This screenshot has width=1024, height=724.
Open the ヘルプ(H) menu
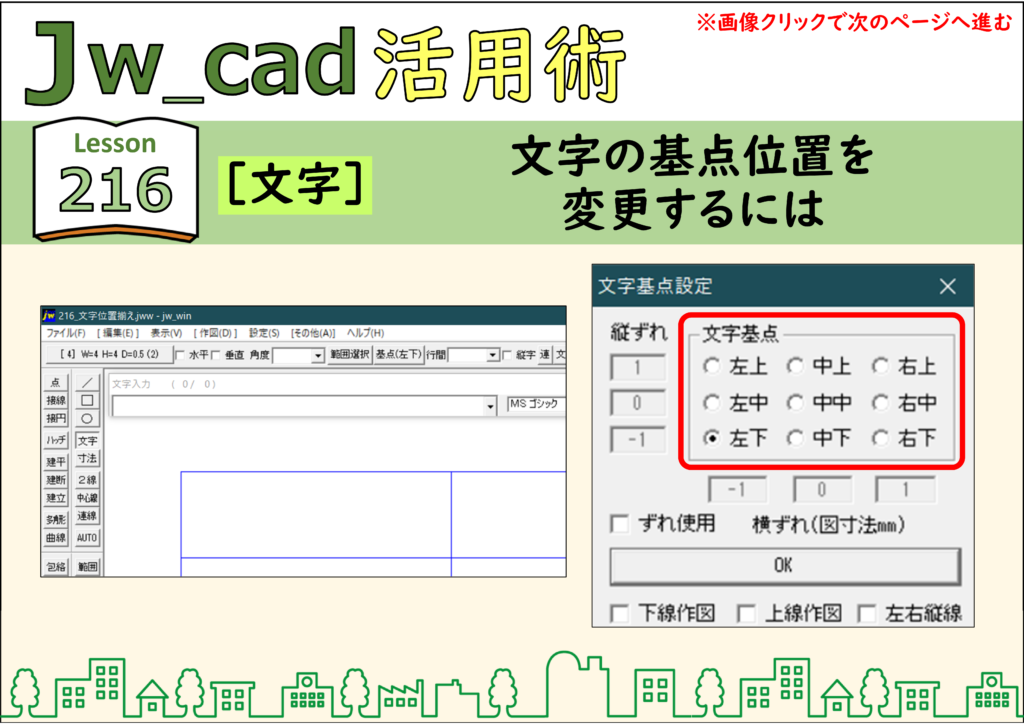tap(366, 333)
